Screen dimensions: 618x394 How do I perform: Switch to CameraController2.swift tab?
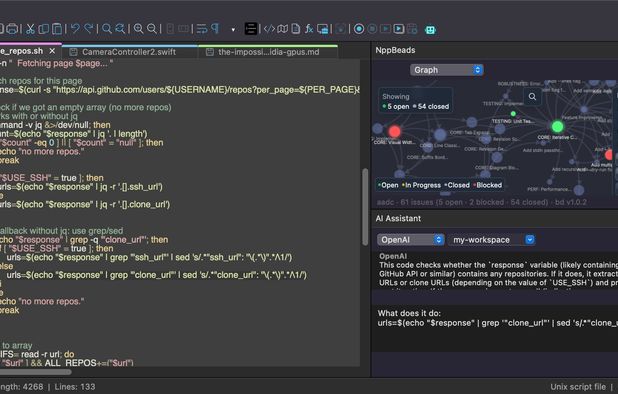click(x=129, y=52)
